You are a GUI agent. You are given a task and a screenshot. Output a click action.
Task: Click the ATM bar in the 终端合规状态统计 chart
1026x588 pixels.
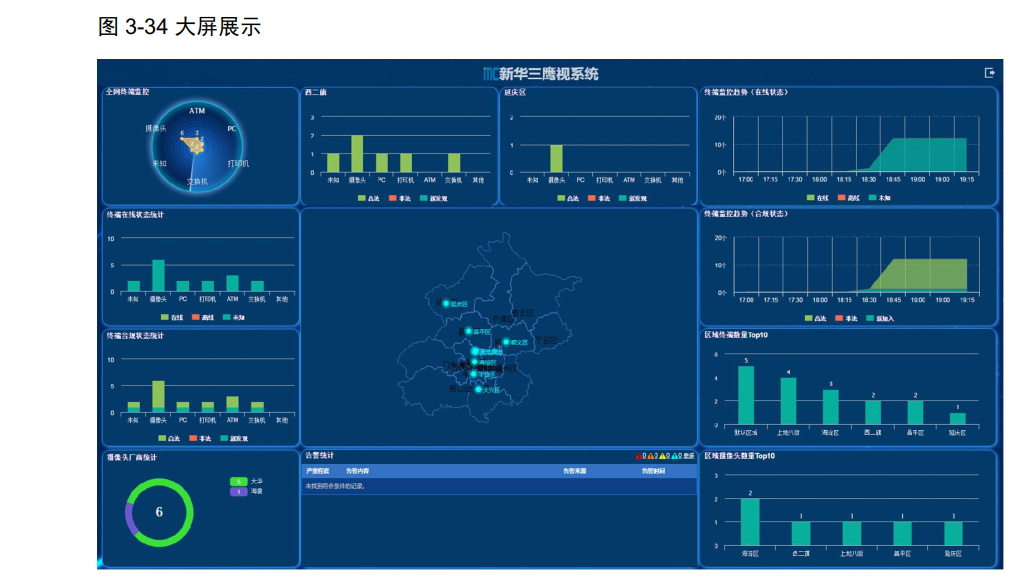tap(232, 404)
